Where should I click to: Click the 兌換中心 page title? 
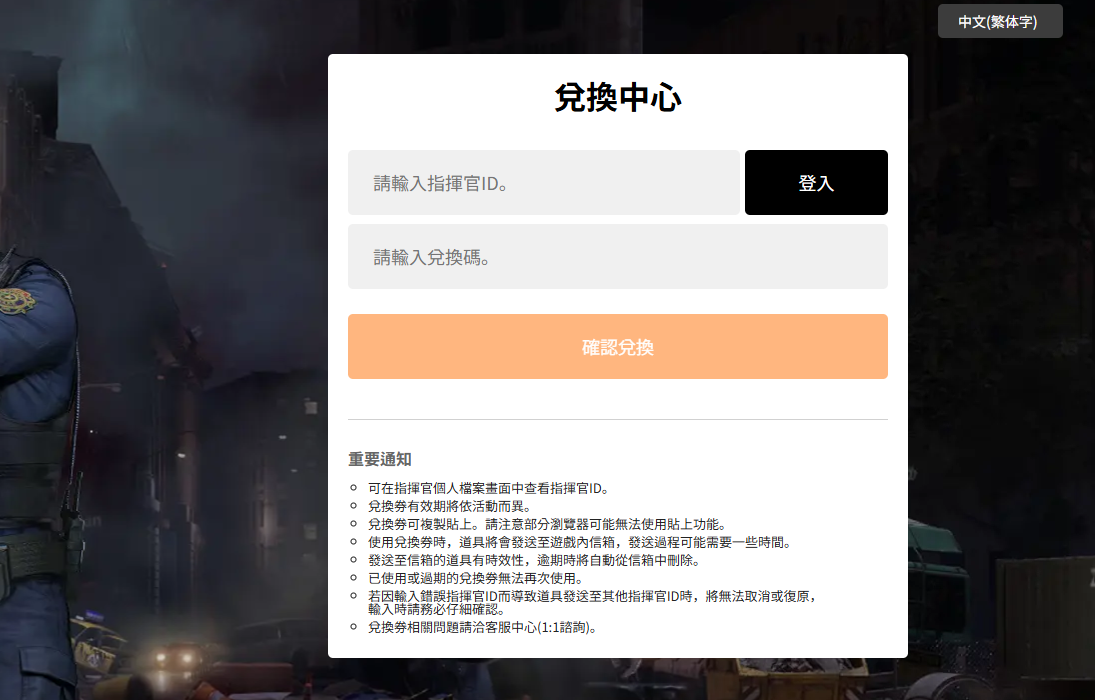(x=617, y=98)
